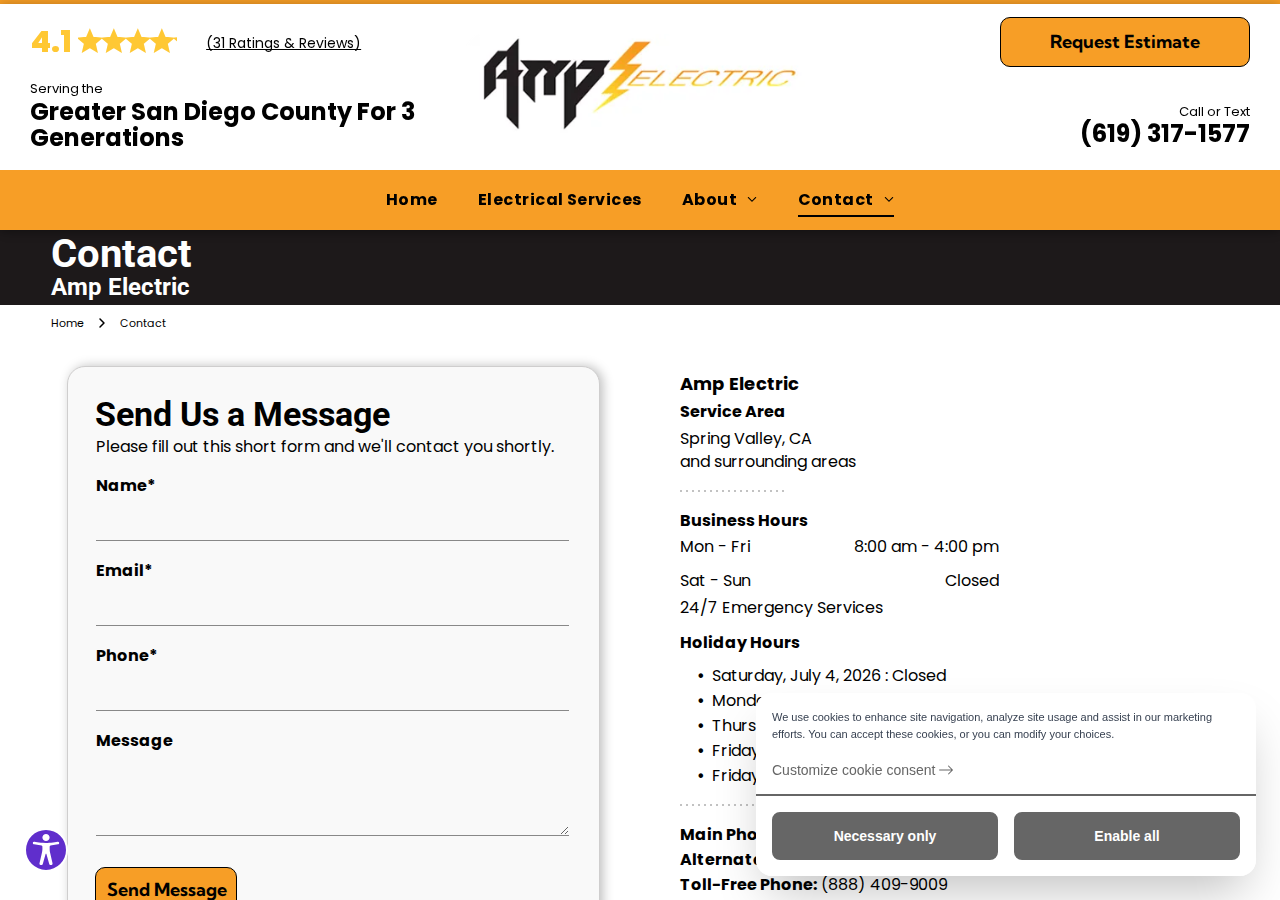
Task: Open the accessibility widget icon
Action: [46, 850]
